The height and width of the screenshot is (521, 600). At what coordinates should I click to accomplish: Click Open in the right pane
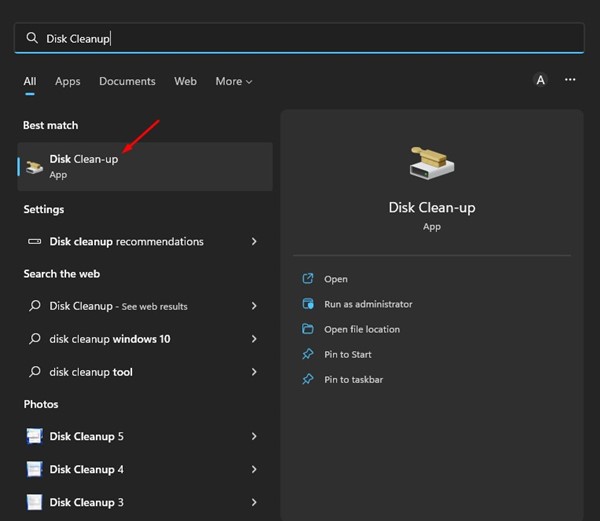point(336,279)
